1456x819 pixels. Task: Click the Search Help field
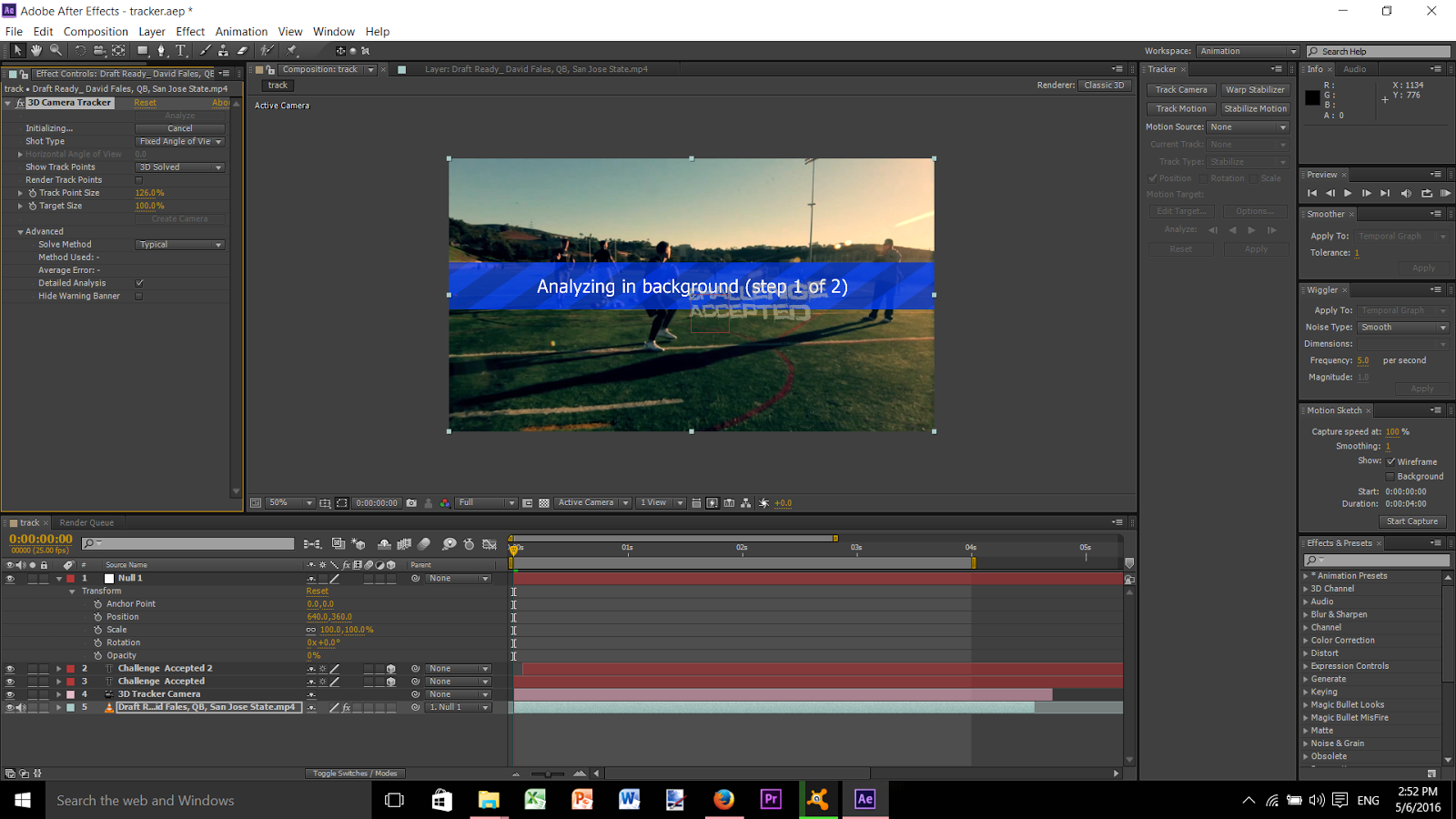pyautogui.click(x=1379, y=52)
